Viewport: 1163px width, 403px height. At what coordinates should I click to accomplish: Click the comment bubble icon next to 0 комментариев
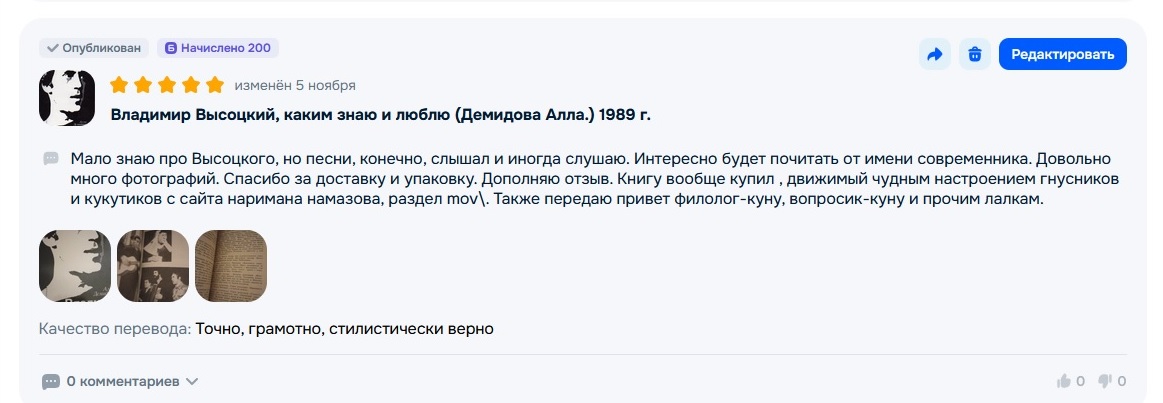click(x=50, y=382)
